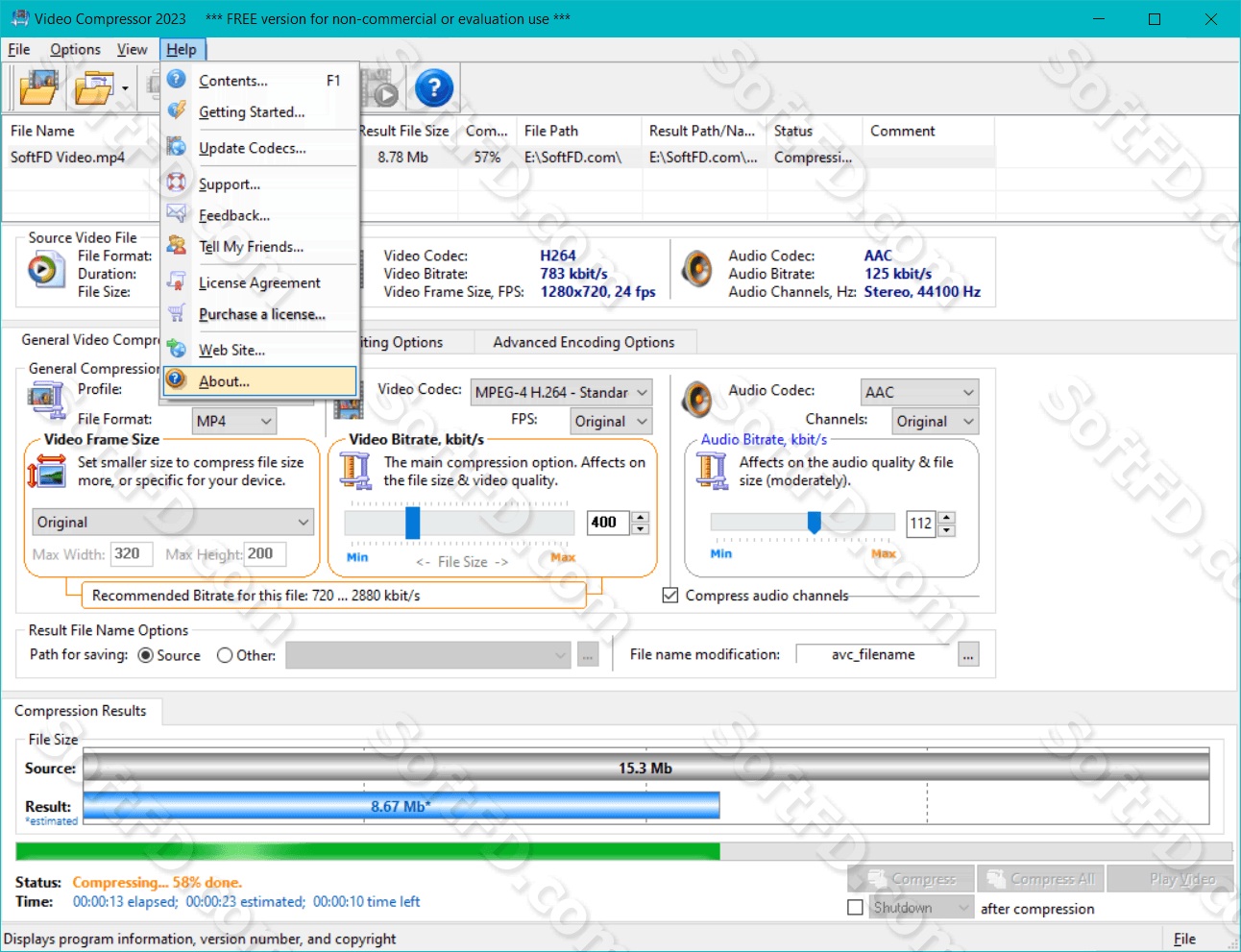1241x952 pixels.
Task: Click the Contents help icon in menu
Action: (x=177, y=80)
